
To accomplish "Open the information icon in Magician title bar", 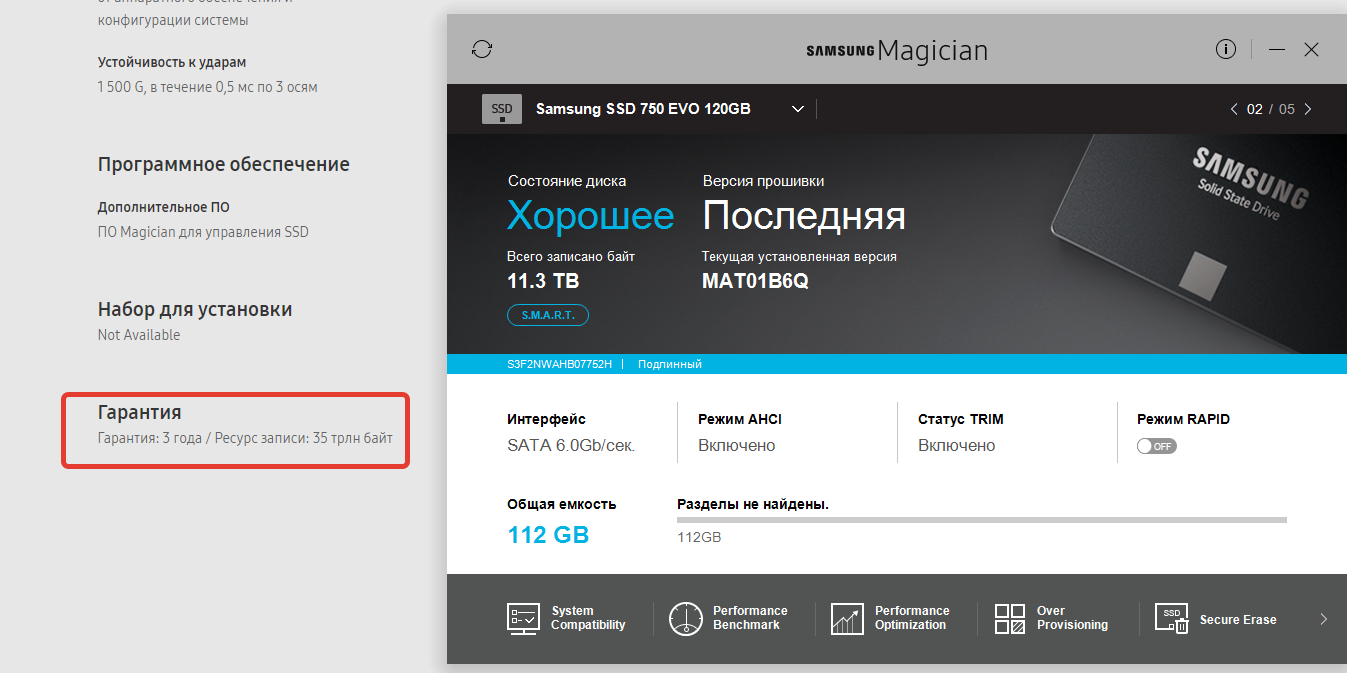I will (1226, 49).
